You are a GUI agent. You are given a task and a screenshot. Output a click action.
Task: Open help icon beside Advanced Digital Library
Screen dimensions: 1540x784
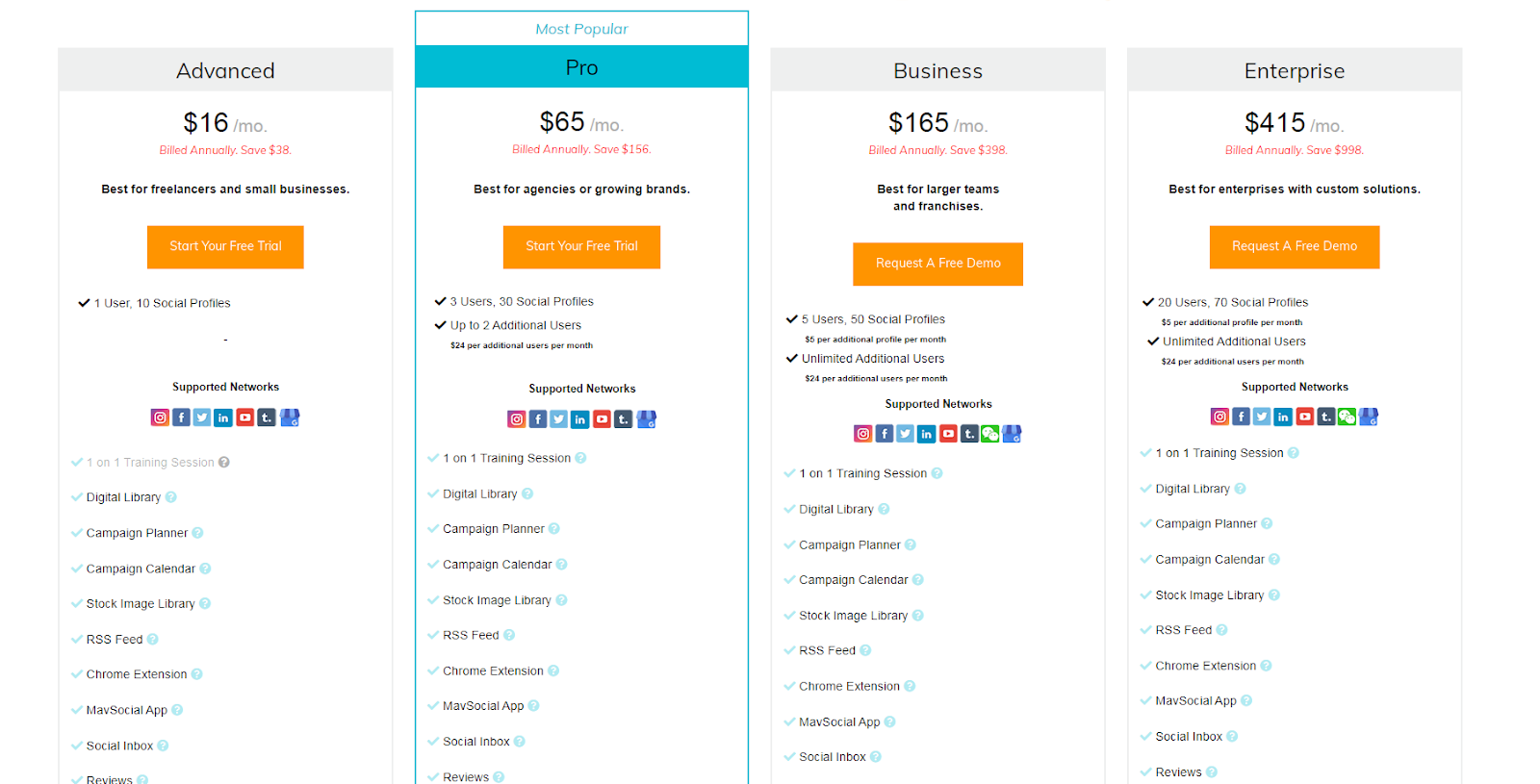click(x=171, y=497)
